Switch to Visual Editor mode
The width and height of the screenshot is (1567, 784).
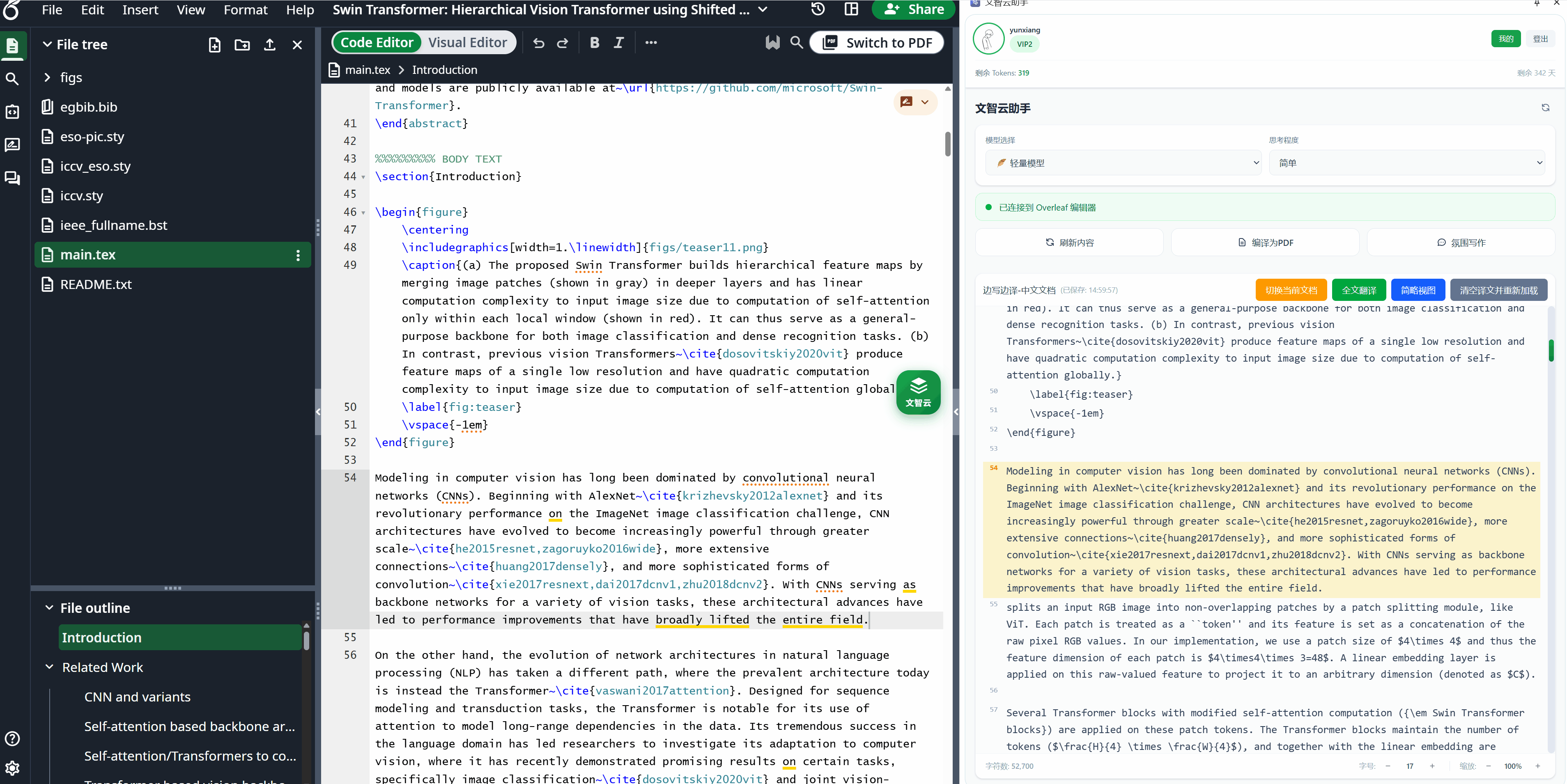click(467, 43)
